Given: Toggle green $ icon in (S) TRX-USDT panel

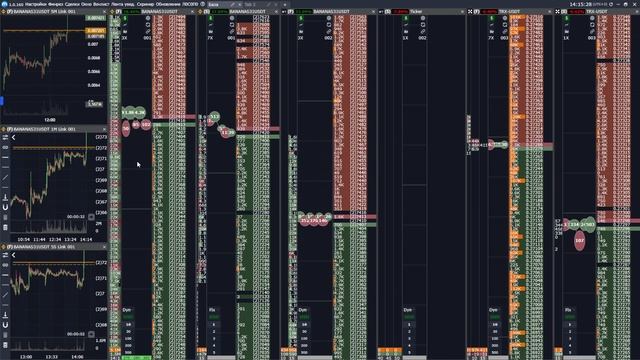Looking at the screenshot, I should 567,18.
